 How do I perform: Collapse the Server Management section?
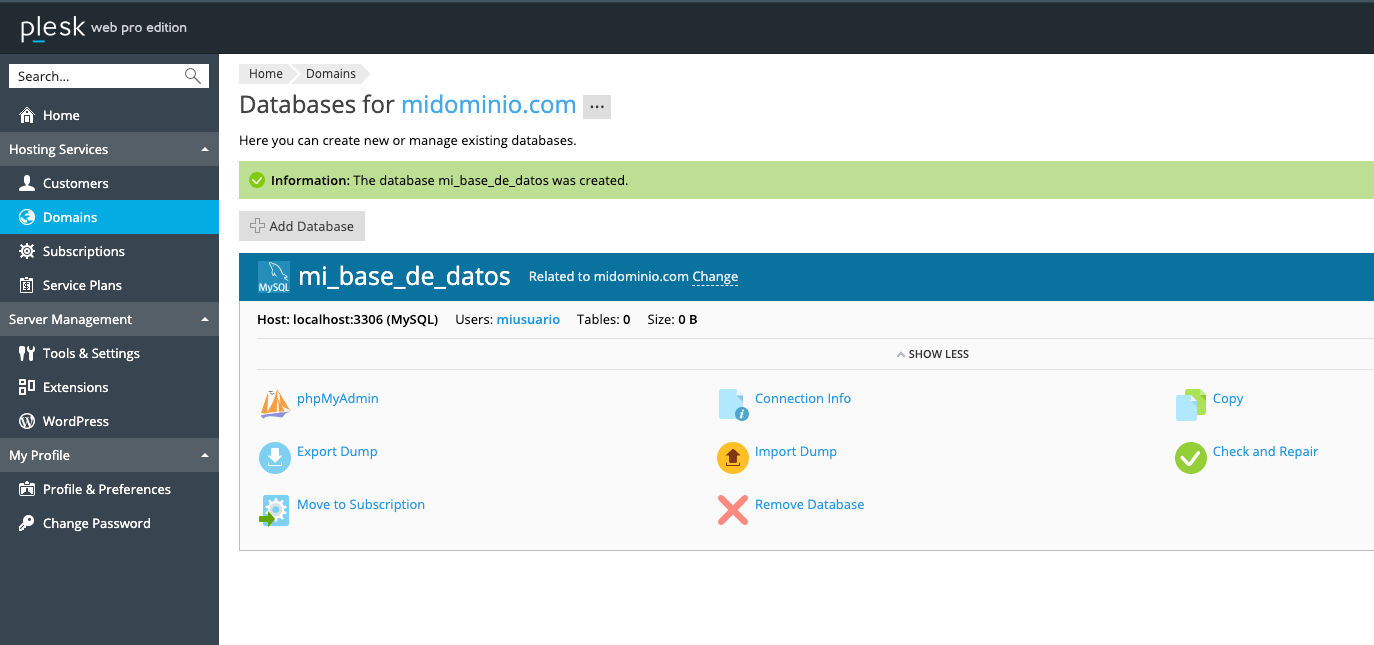[x=205, y=320]
